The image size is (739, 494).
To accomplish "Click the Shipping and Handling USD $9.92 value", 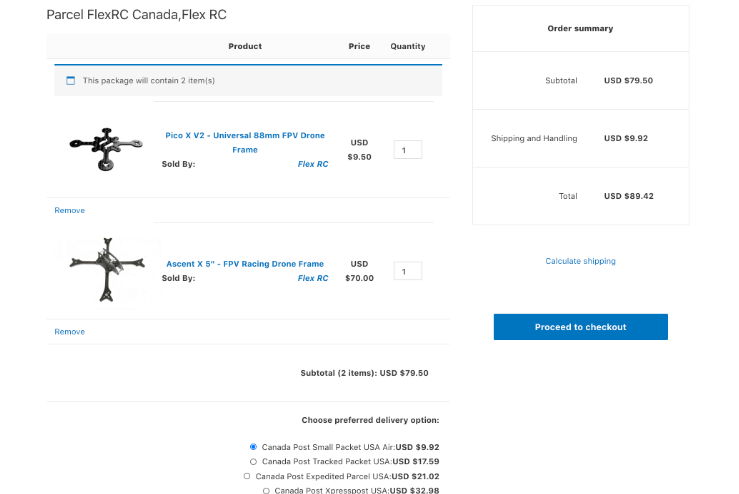I will [x=626, y=138].
